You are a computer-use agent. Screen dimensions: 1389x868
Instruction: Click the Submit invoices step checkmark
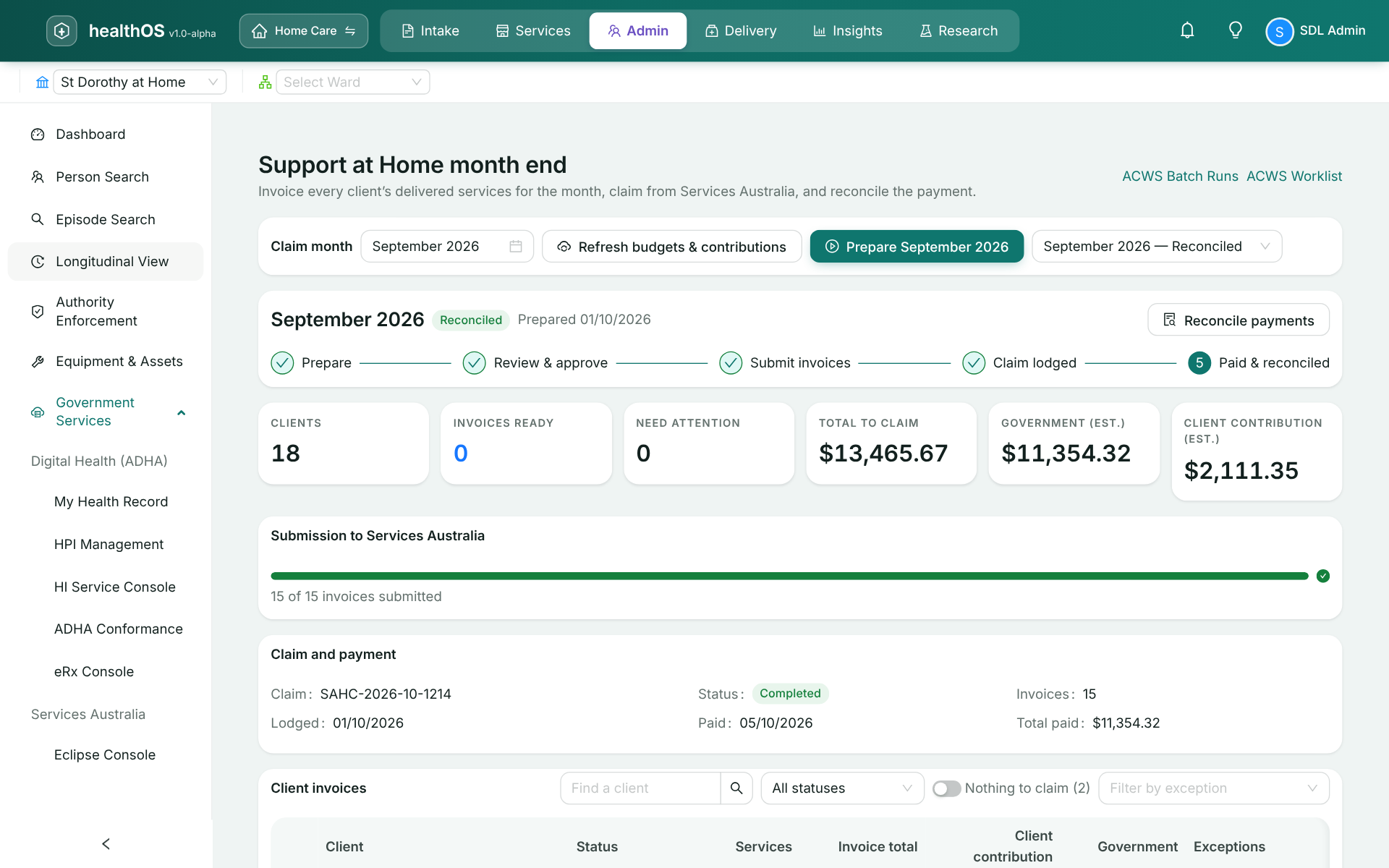(731, 362)
